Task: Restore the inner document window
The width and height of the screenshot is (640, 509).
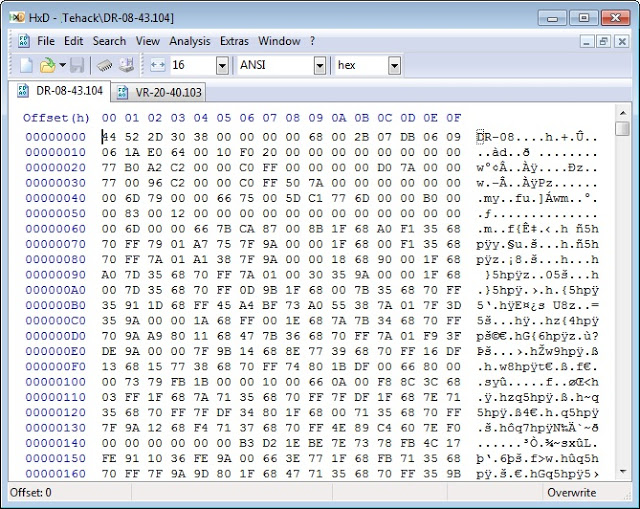Action: pos(603,41)
